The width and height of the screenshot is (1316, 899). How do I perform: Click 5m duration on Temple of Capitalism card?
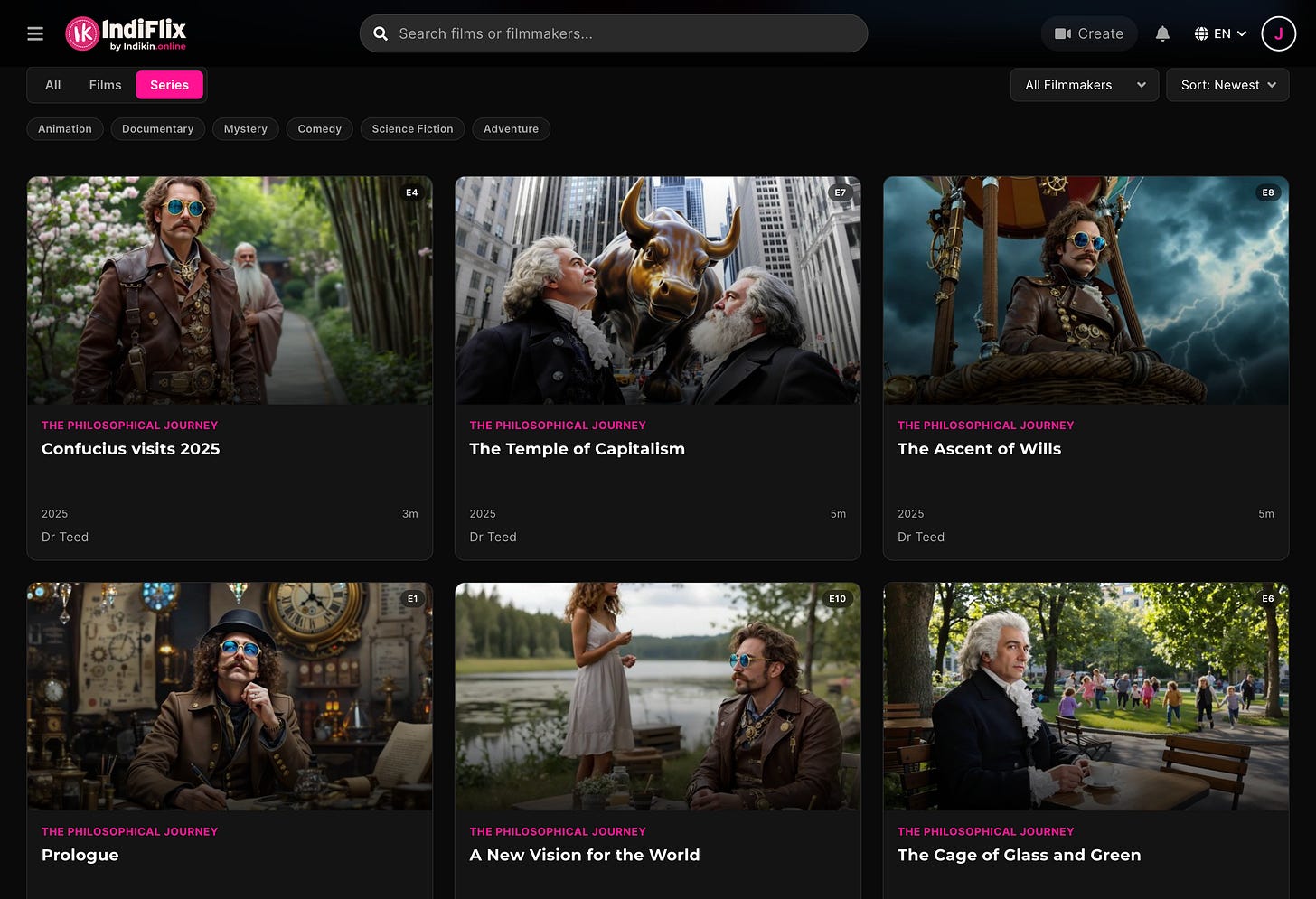point(838,513)
